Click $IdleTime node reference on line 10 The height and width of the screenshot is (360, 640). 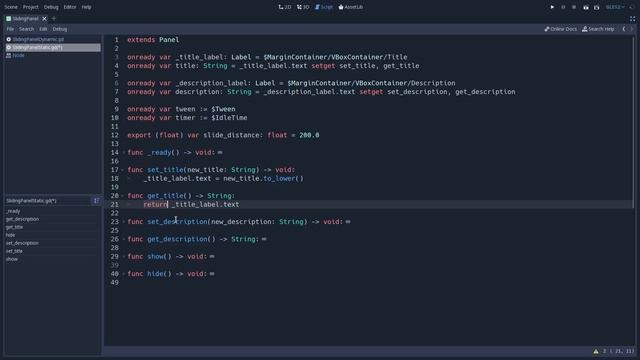point(229,118)
